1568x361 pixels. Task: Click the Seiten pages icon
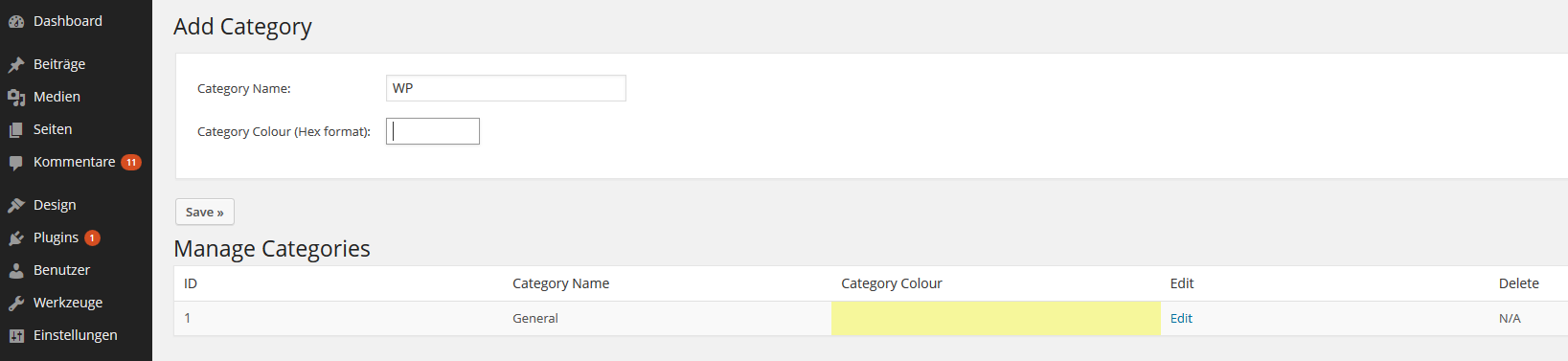point(16,129)
